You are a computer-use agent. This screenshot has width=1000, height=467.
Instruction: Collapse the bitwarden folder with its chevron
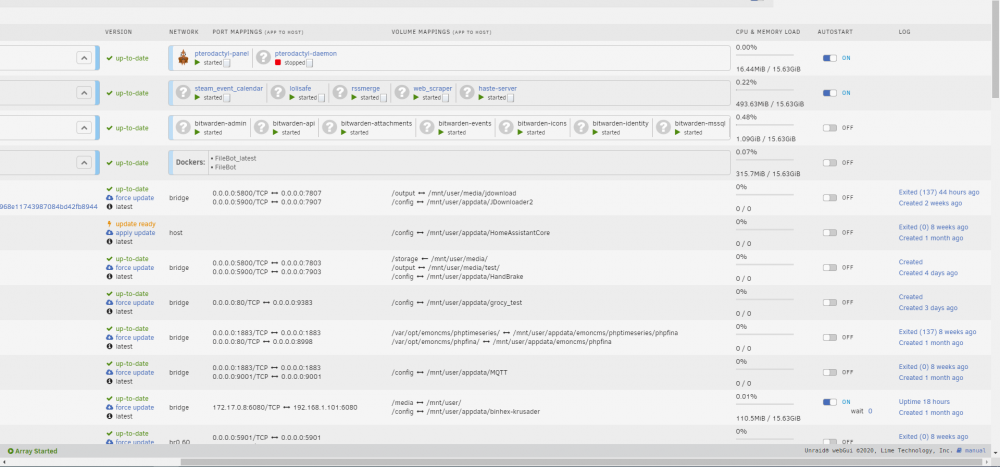(x=84, y=128)
